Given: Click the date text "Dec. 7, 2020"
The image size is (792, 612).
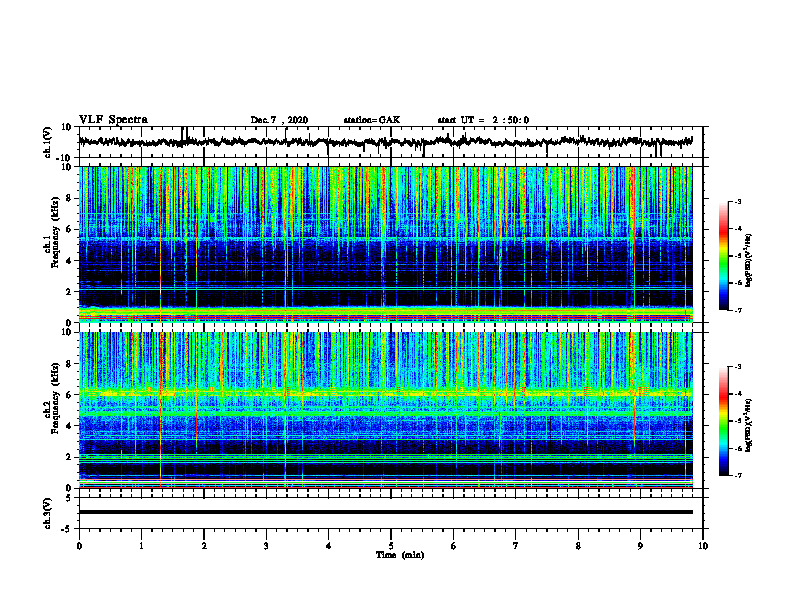Looking at the screenshot, I should 279,120.
